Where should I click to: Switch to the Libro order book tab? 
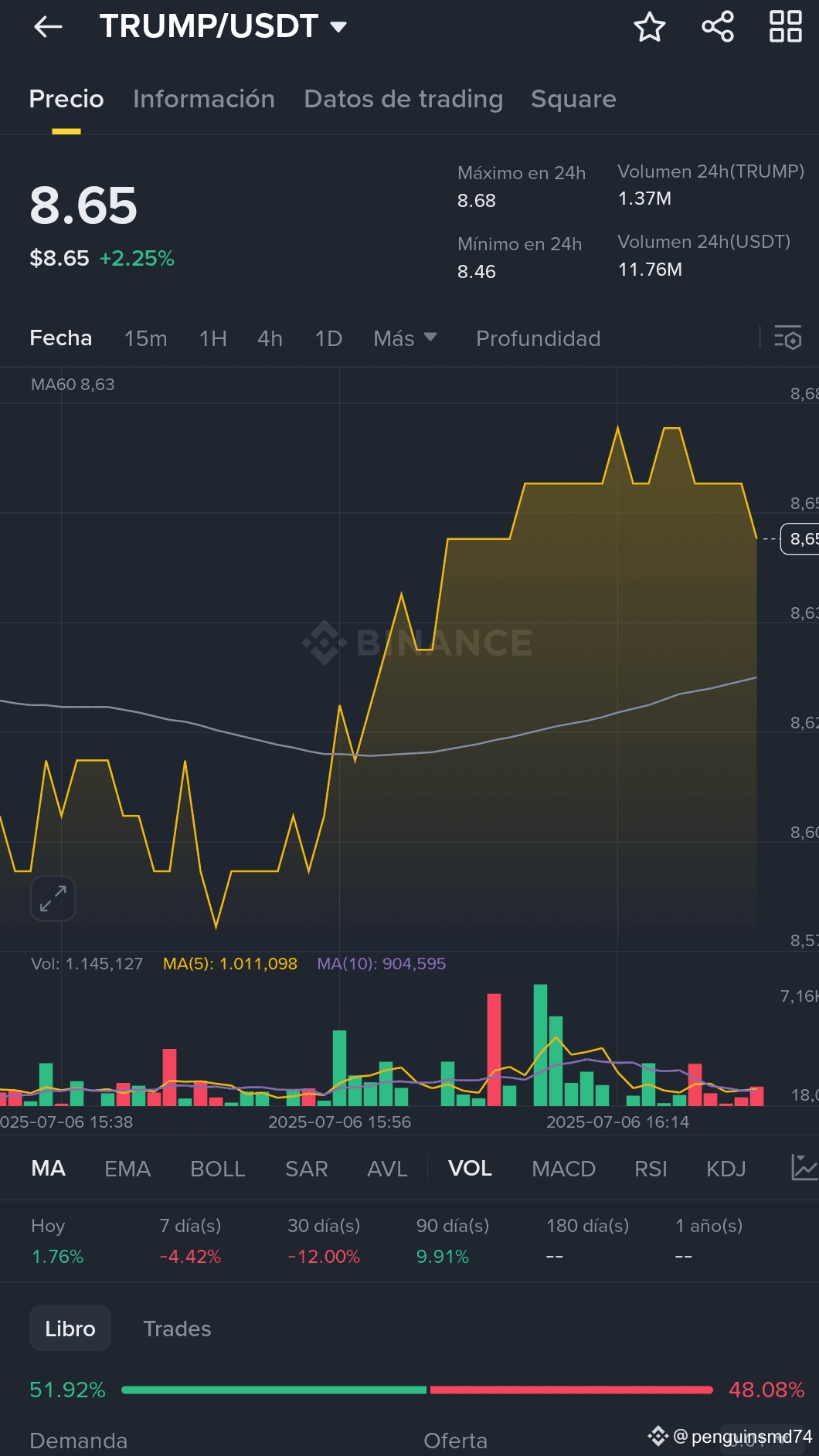[70, 1328]
